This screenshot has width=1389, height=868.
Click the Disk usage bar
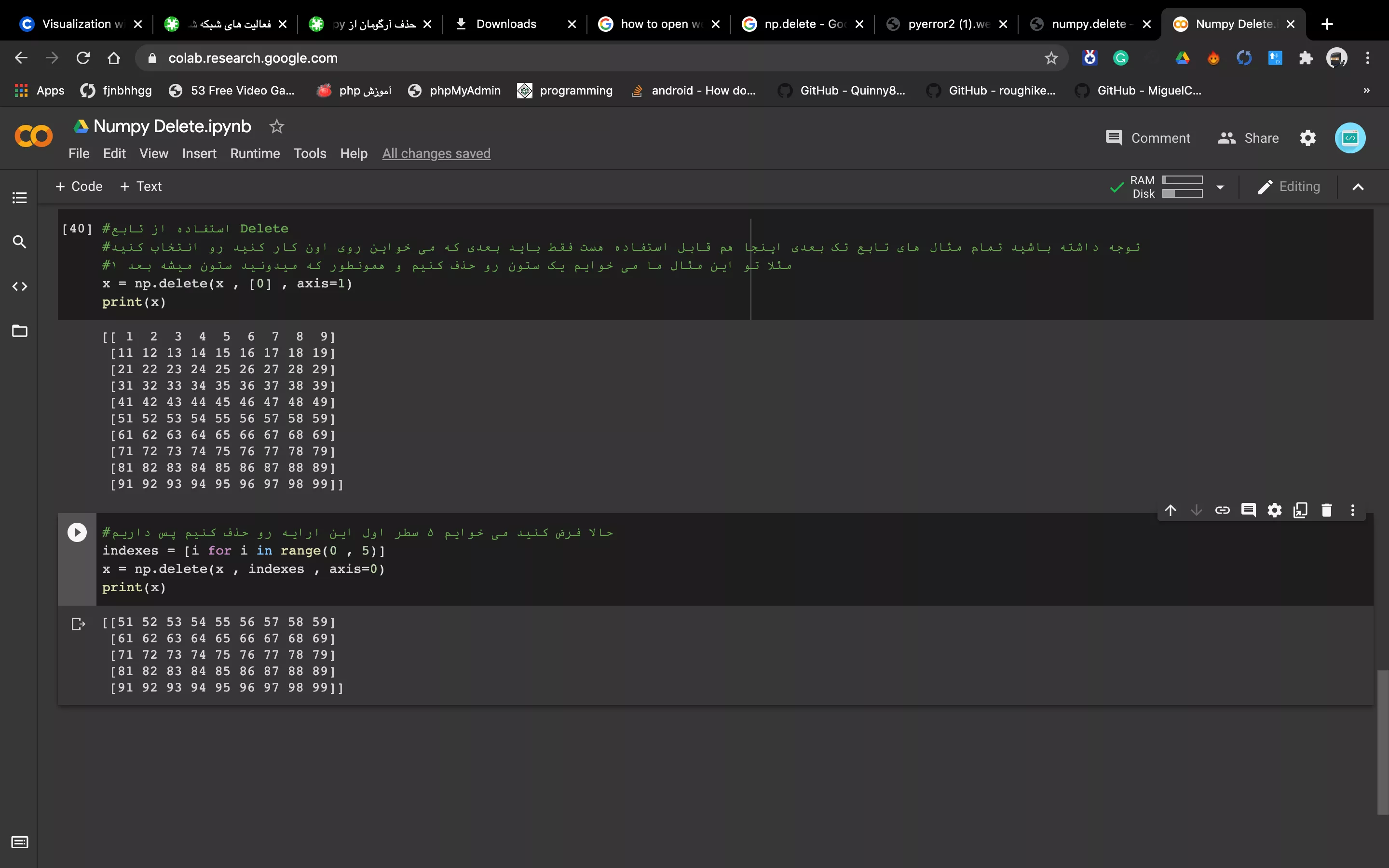click(1183, 194)
